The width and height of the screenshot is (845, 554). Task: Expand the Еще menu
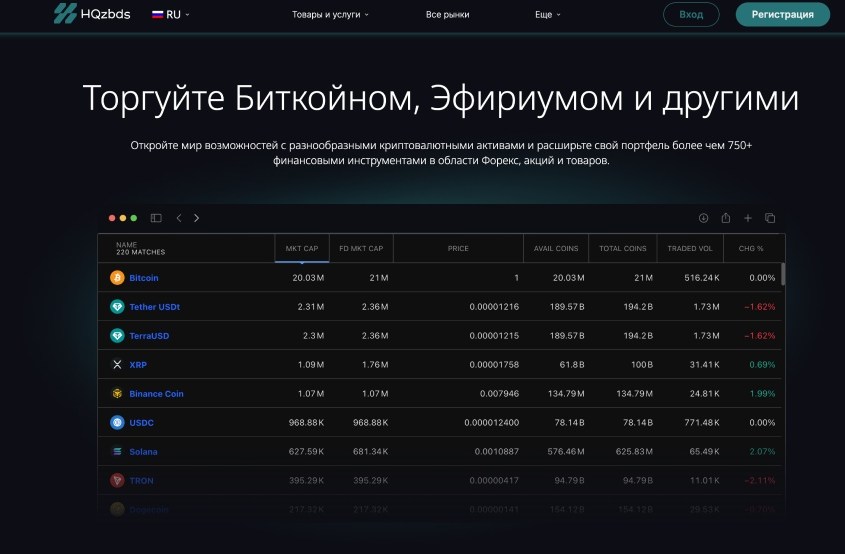[x=548, y=15]
